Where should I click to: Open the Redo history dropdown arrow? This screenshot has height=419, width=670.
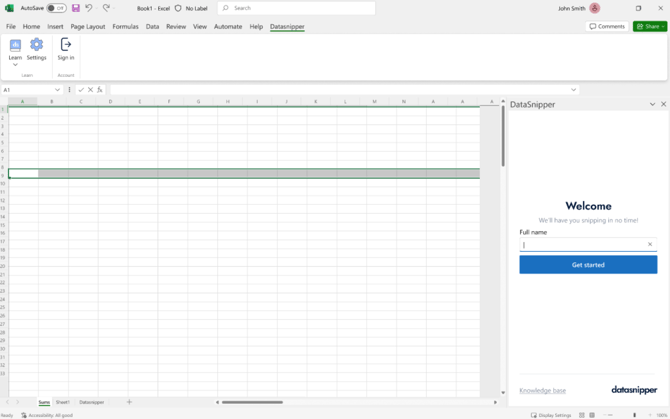[x=114, y=8]
